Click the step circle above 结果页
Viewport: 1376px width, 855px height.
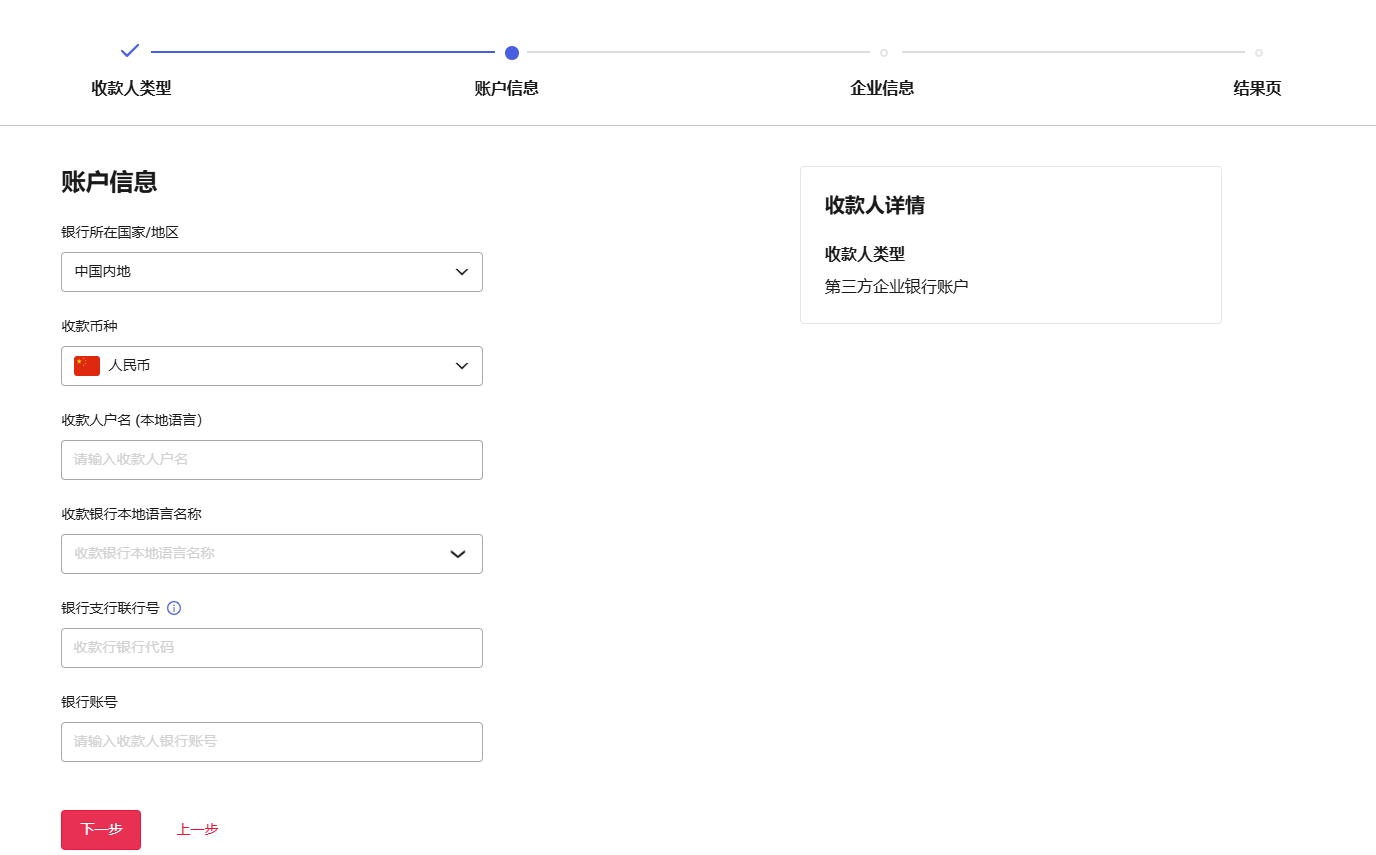pyautogui.click(x=1258, y=53)
